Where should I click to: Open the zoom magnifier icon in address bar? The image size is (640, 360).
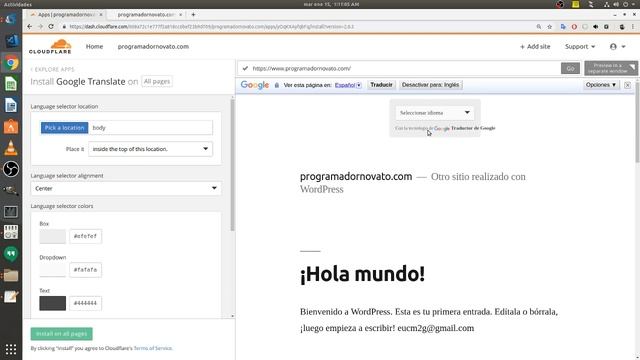coord(539,27)
